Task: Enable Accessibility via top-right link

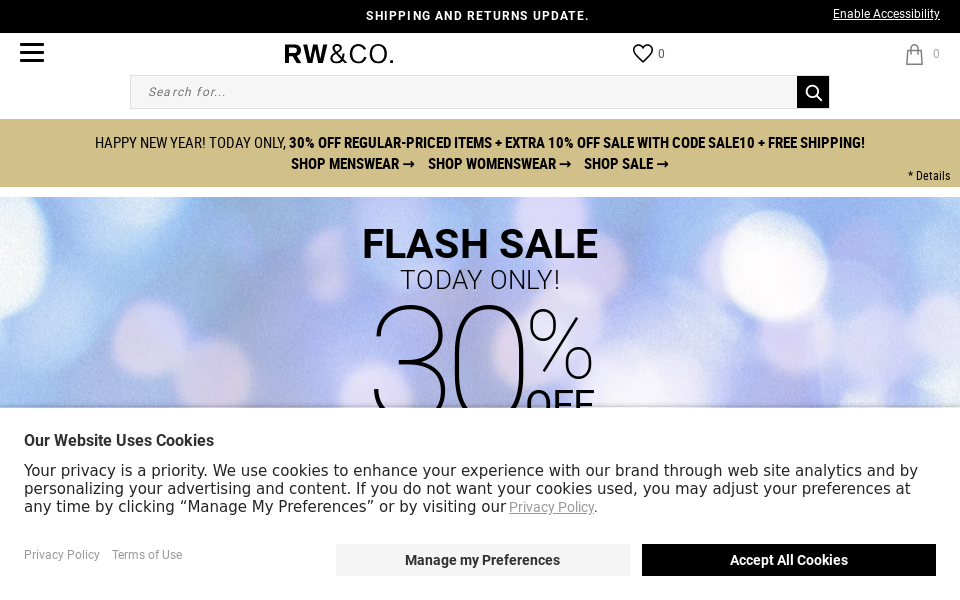Action: pyautogui.click(x=886, y=14)
